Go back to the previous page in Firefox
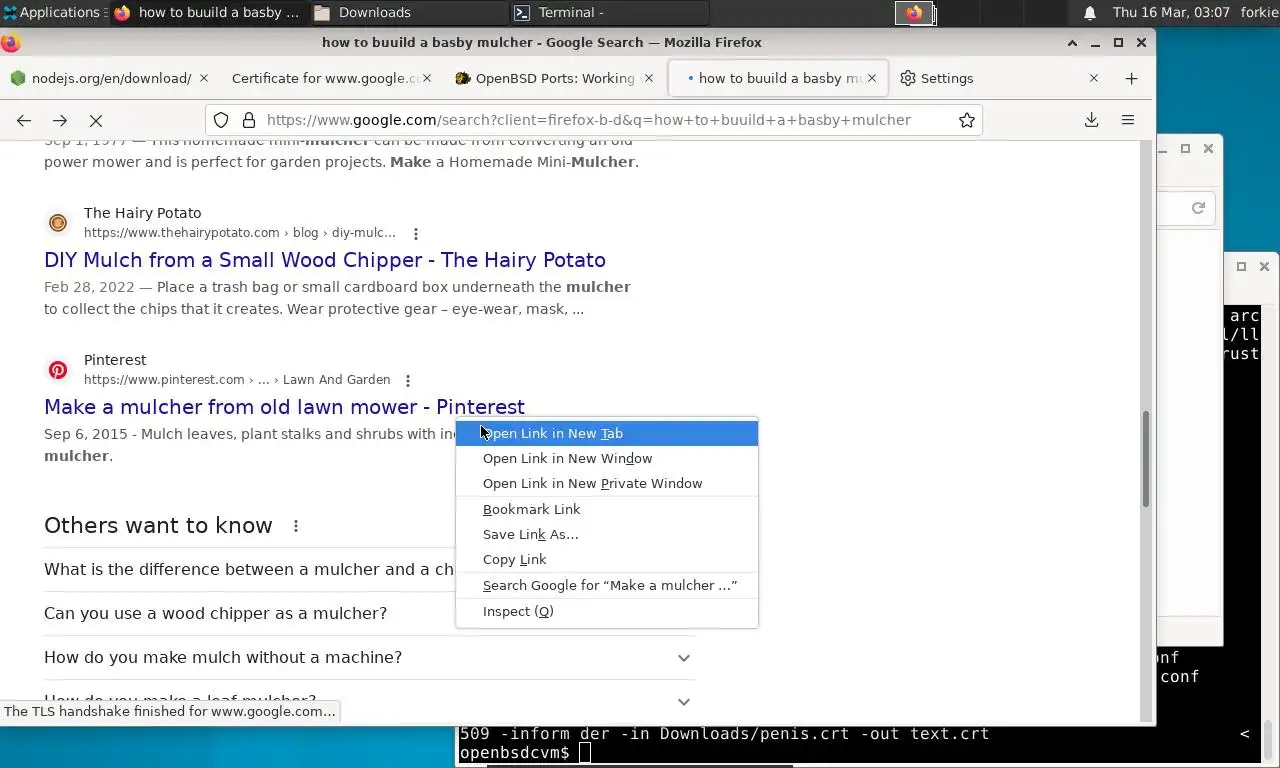The width and height of the screenshot is (1280, 768). coord(24,120)
